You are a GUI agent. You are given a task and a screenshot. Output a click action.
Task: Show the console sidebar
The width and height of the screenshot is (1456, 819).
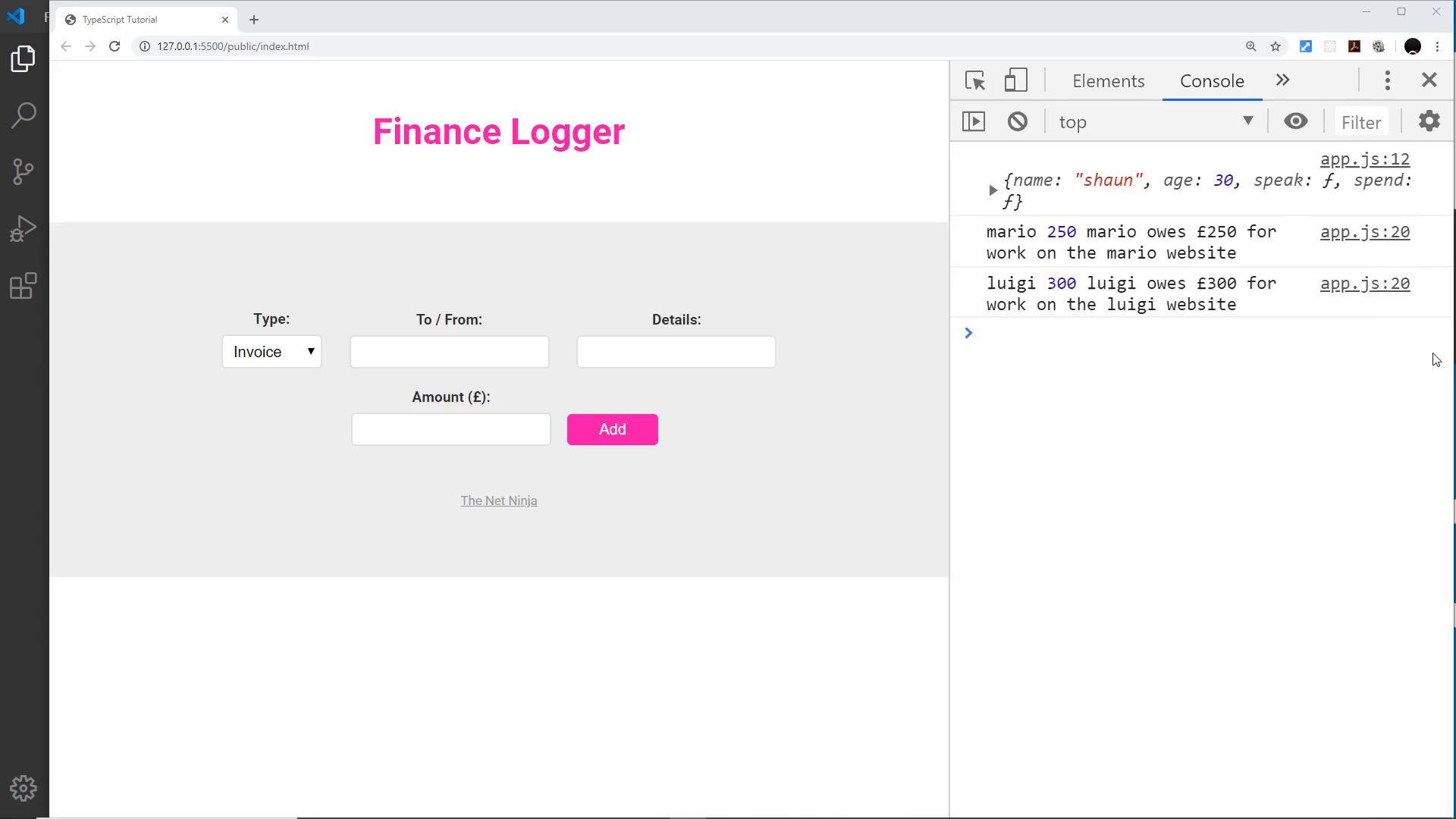click(974, 121)
